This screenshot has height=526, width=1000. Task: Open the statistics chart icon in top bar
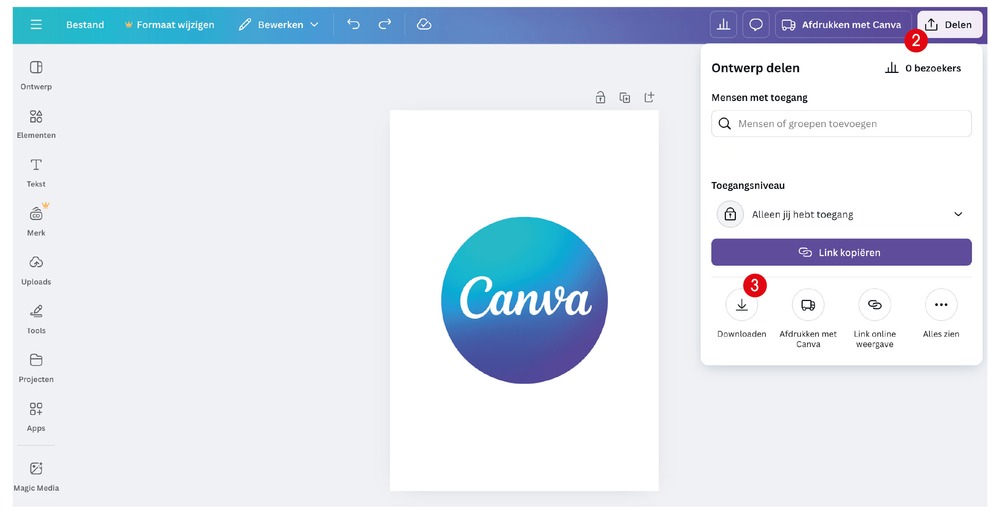coord(723,25)
